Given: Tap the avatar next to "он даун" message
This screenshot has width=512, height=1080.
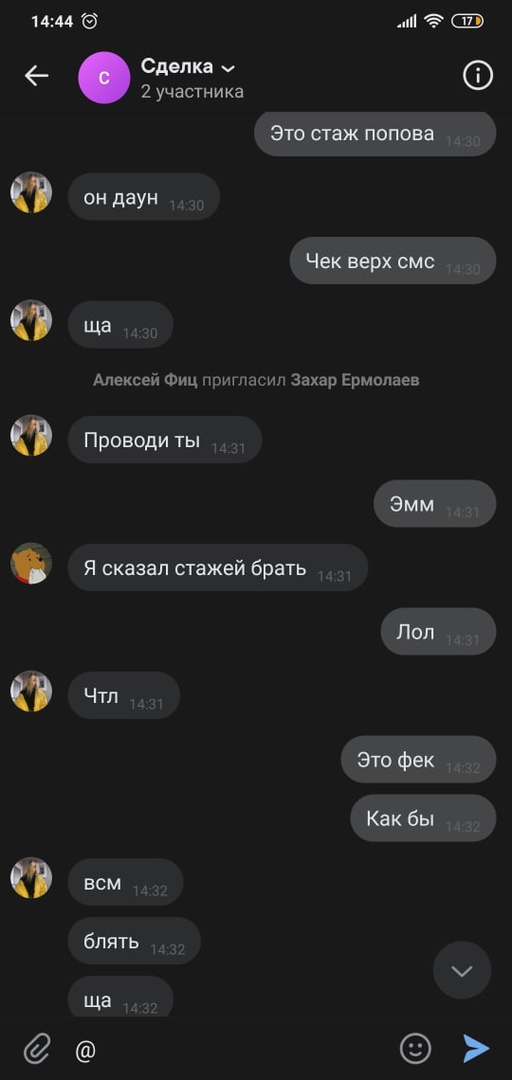Looking at the screenshot, I should click(31, 192).
